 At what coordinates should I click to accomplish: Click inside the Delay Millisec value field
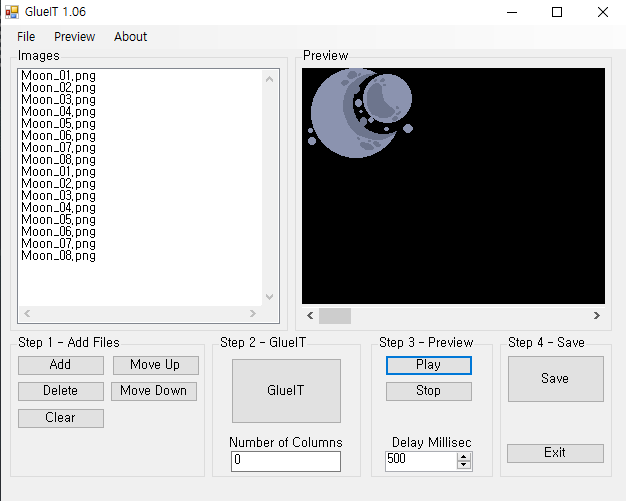pyautogui.click(x=421, y=461)
